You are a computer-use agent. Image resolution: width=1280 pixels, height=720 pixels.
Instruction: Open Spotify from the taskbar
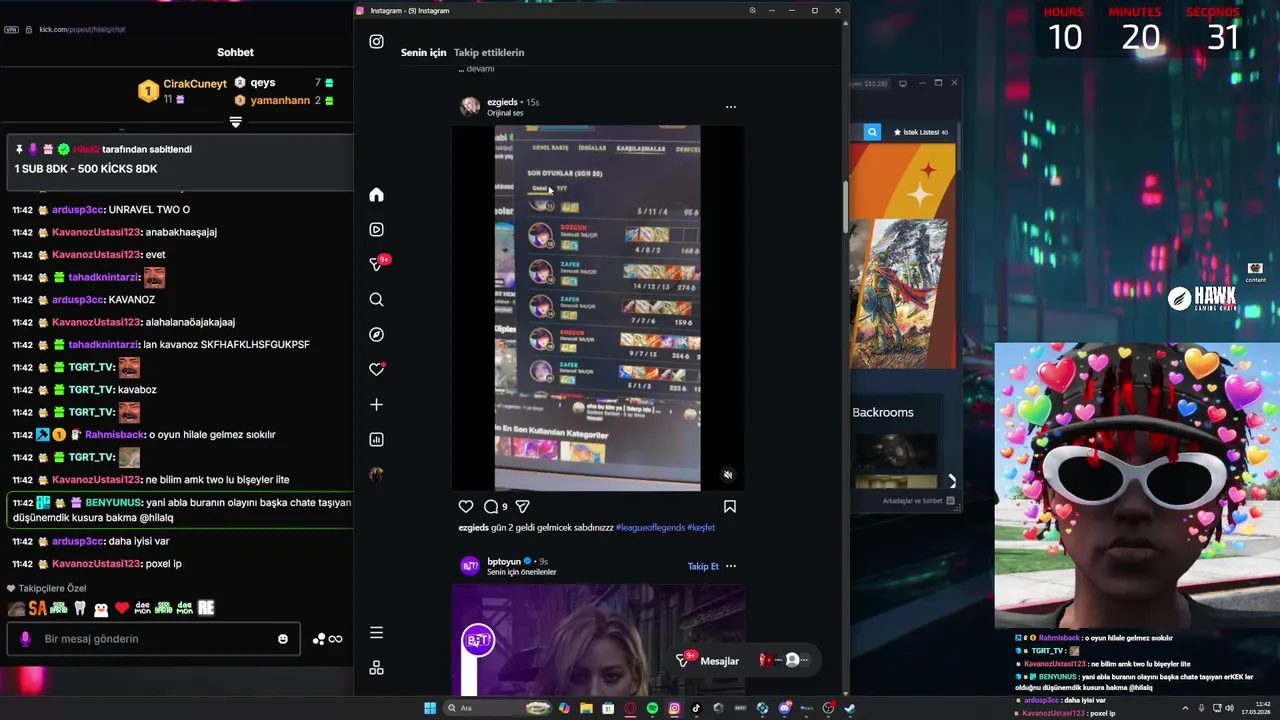652,708
